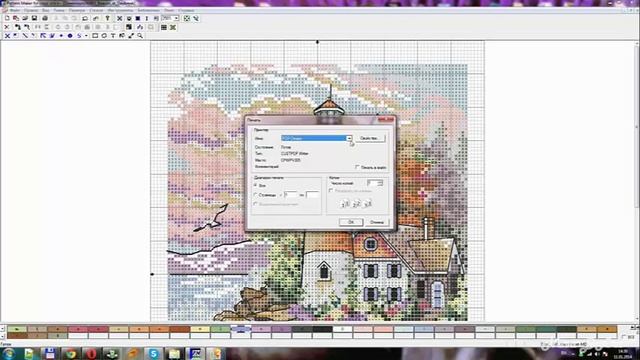The width and height of the screenshot is (640, 360).
Task: Toggle the collate copies checkbox
Action: (331, 191)
